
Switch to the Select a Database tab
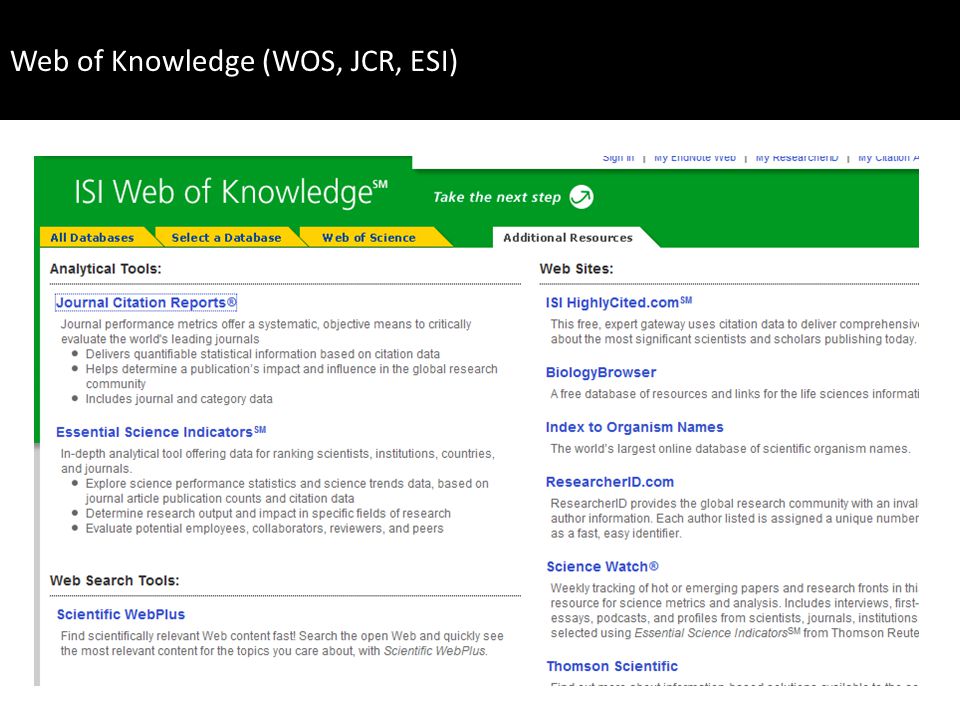226,238
